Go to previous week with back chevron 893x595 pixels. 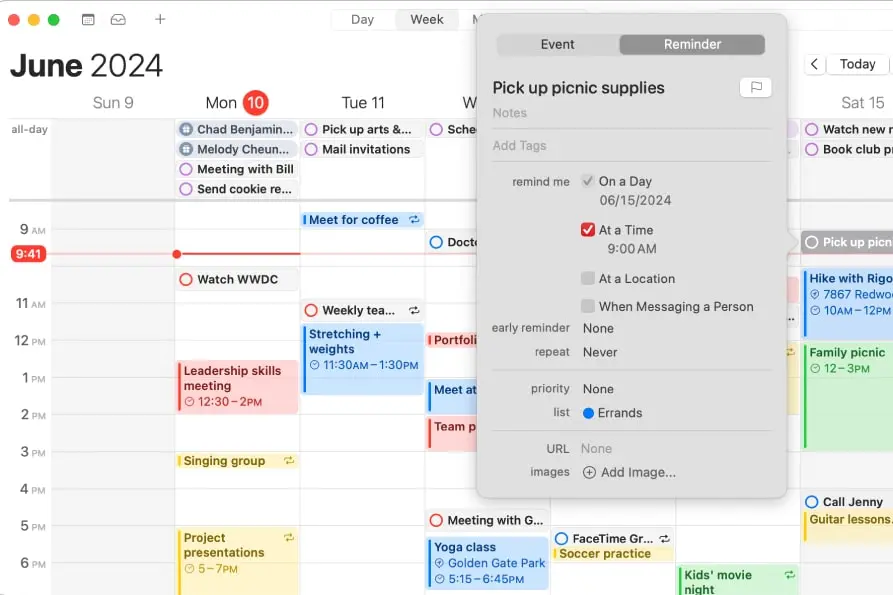pos(815,64)
